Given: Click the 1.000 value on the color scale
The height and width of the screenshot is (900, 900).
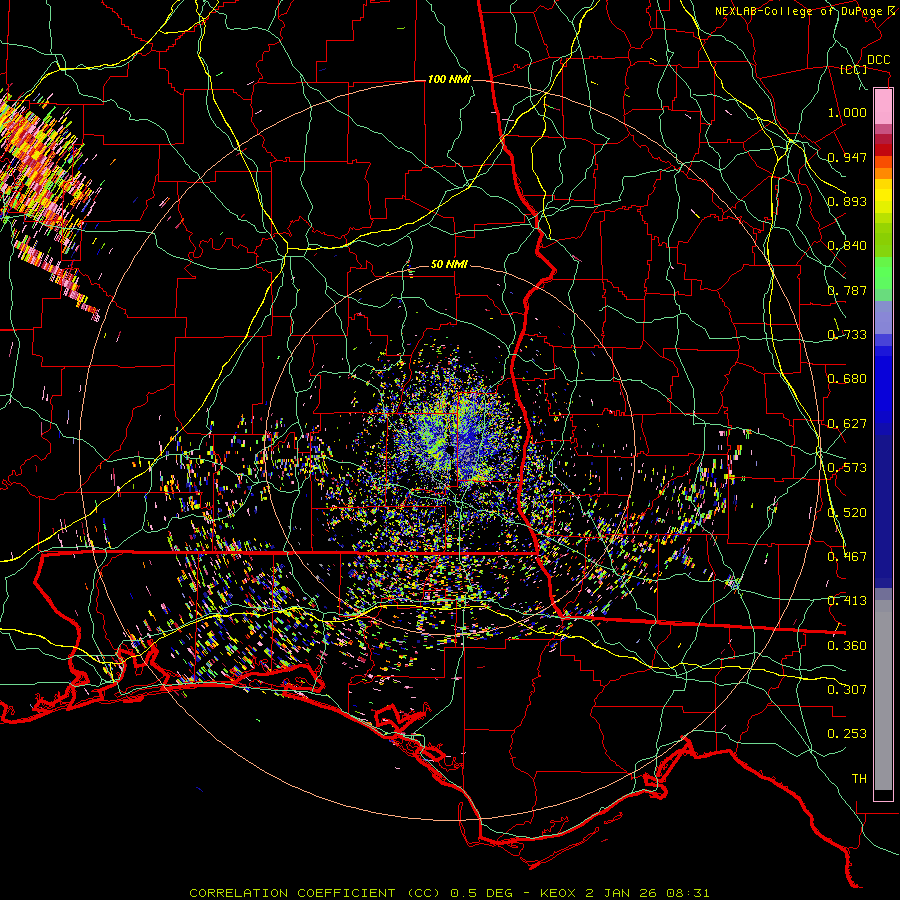Looking at the screenshot, I should tap(847, 113).
